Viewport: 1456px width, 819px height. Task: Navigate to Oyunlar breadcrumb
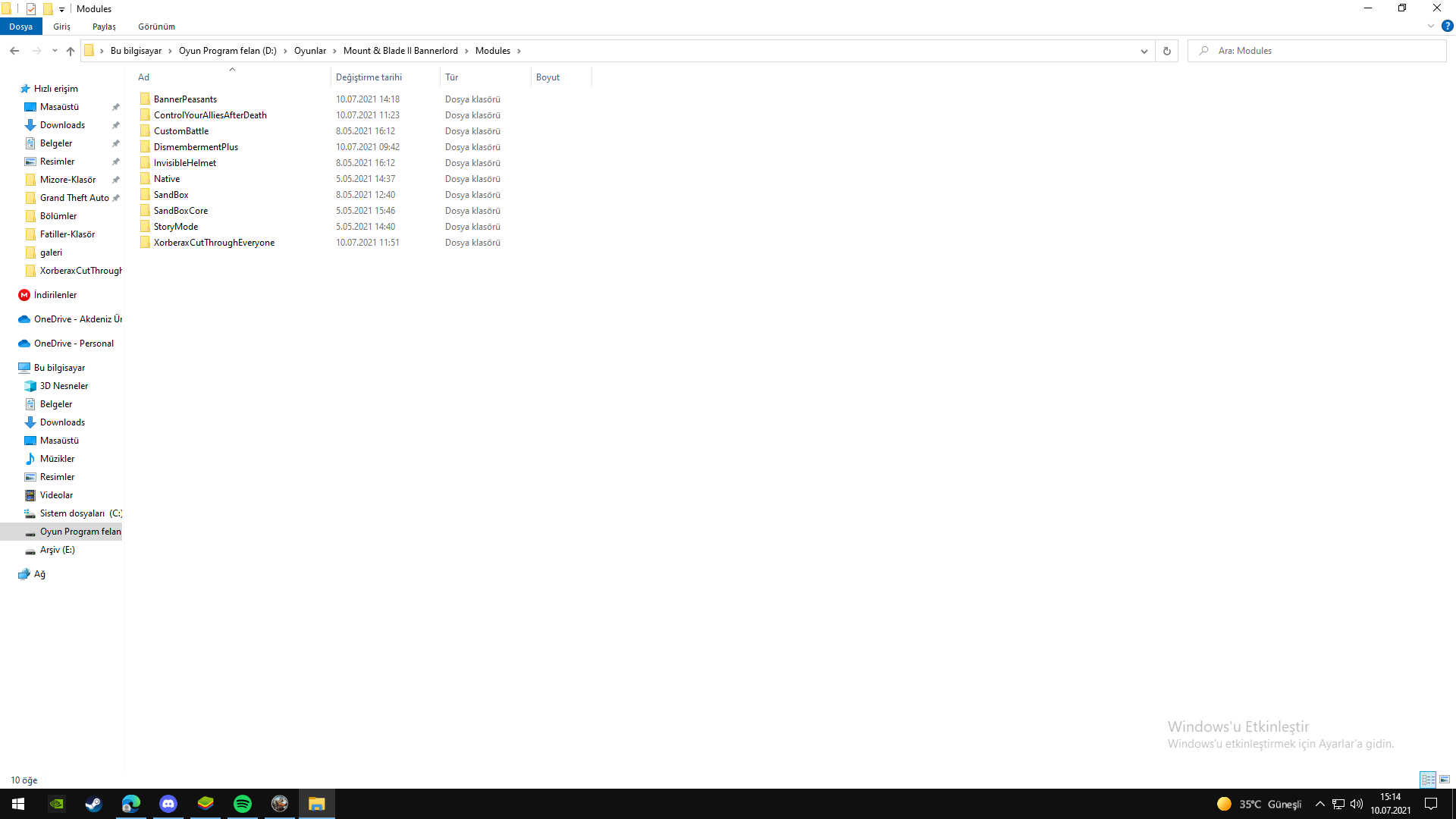[310, 51]
